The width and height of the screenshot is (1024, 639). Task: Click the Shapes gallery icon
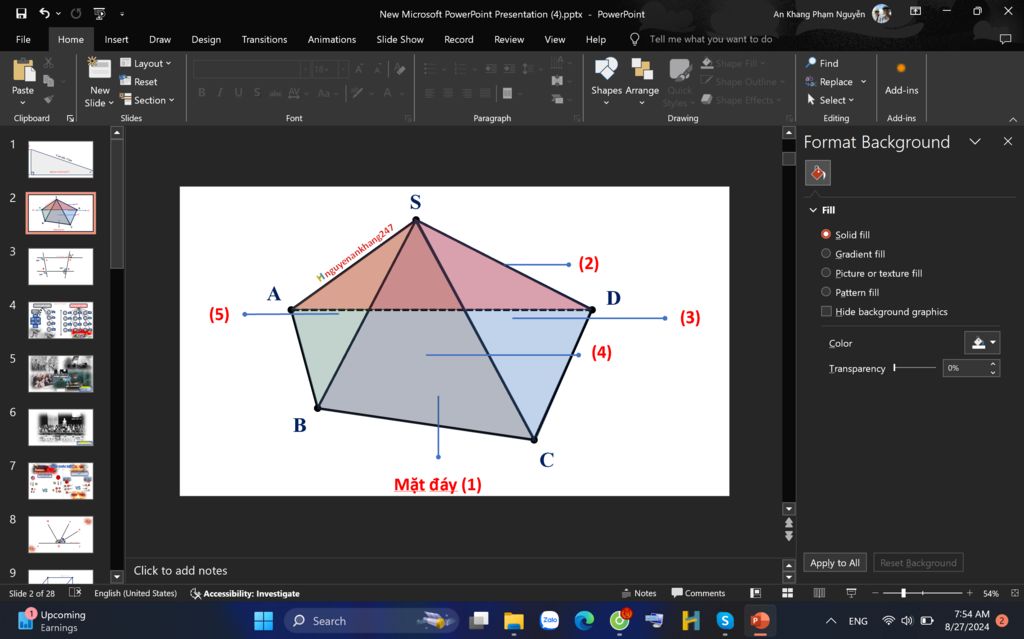pos(606,70)
